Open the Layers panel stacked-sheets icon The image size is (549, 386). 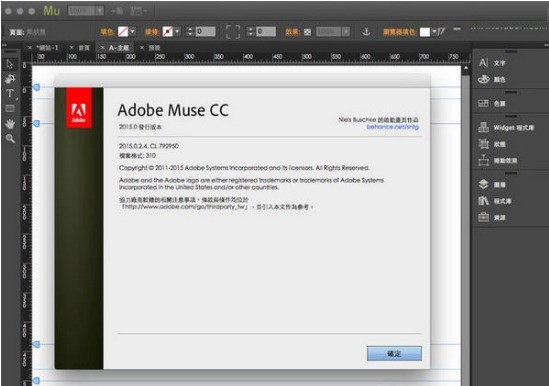point(484,184)
